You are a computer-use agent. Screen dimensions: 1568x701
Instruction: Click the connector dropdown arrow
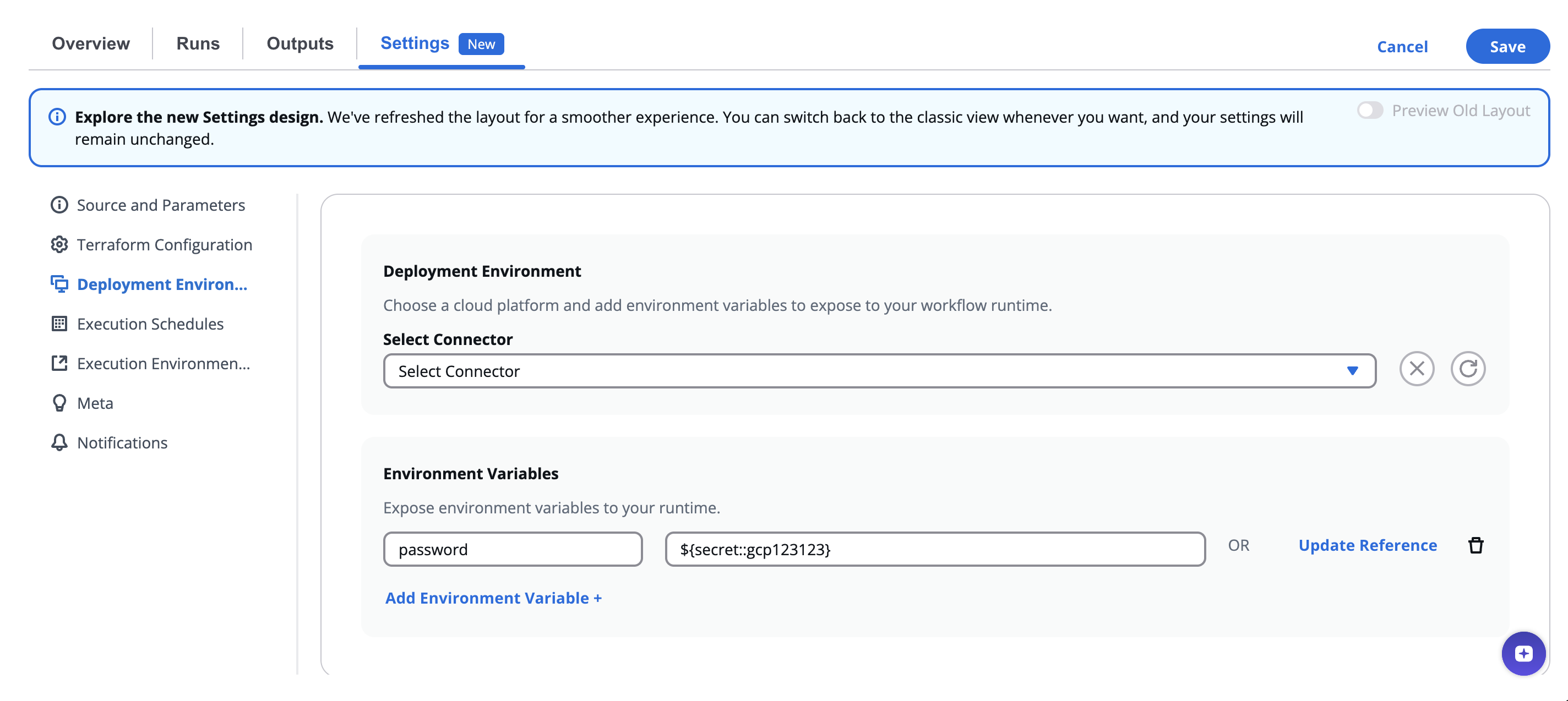click(x=1352, y=371)
